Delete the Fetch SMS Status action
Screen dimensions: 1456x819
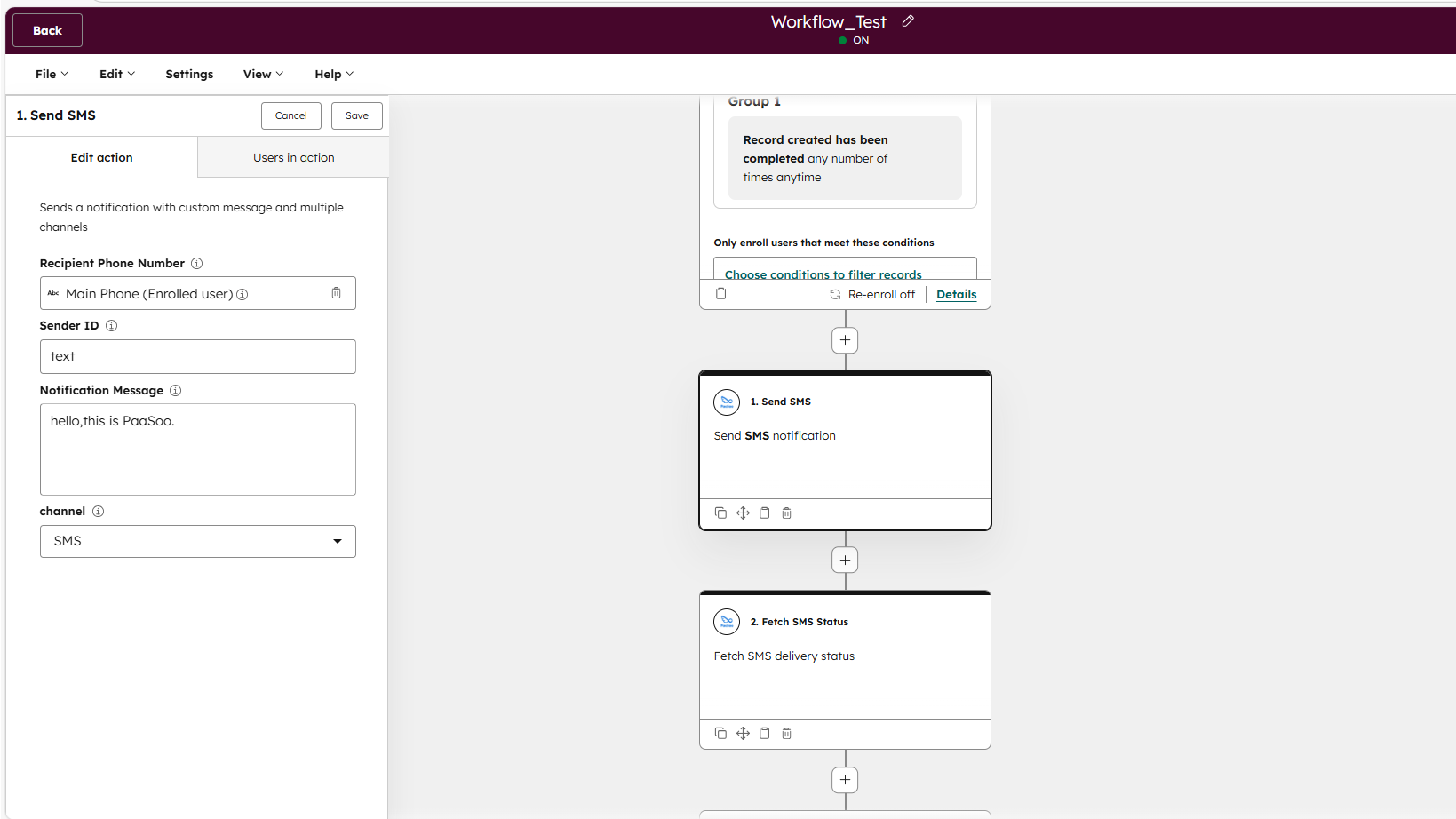point(786,733)
